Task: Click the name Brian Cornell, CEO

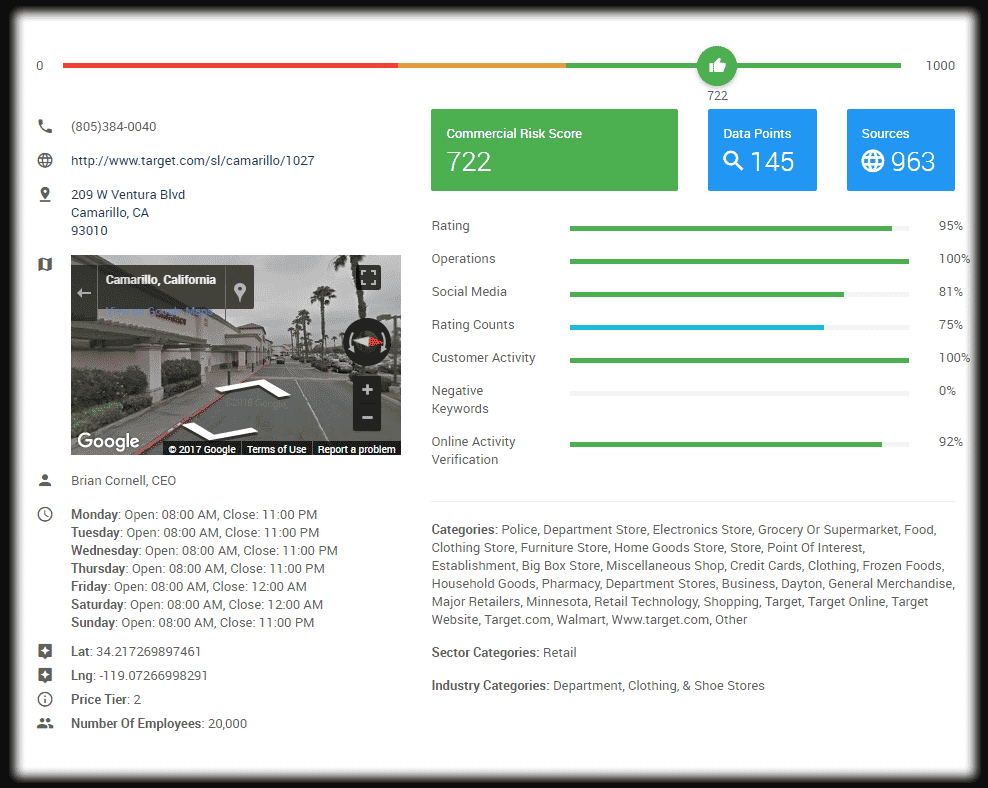Action: pos(124,481)
